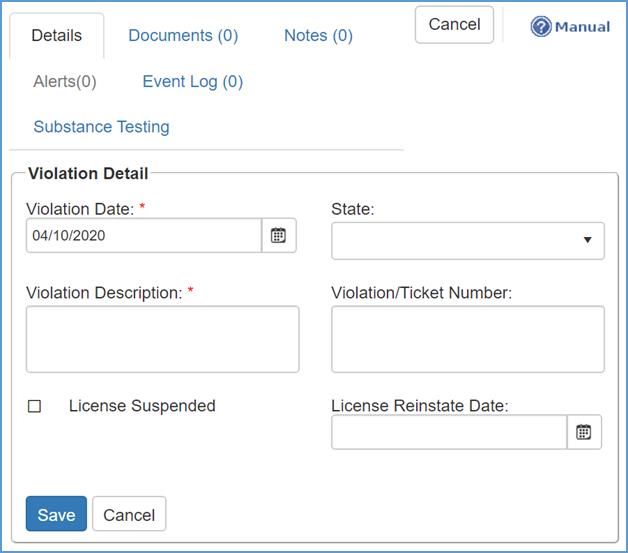Click inside the State select box
Viewport: 628px width, 553px height.
coord(456,241)
